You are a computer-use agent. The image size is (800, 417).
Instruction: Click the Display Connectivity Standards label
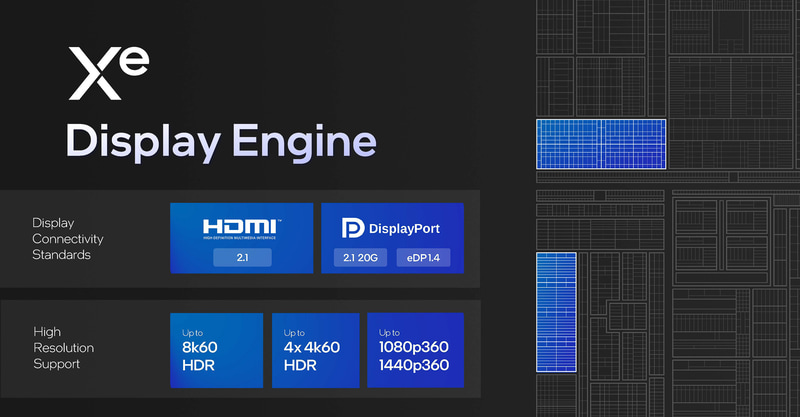click(67, 239)
